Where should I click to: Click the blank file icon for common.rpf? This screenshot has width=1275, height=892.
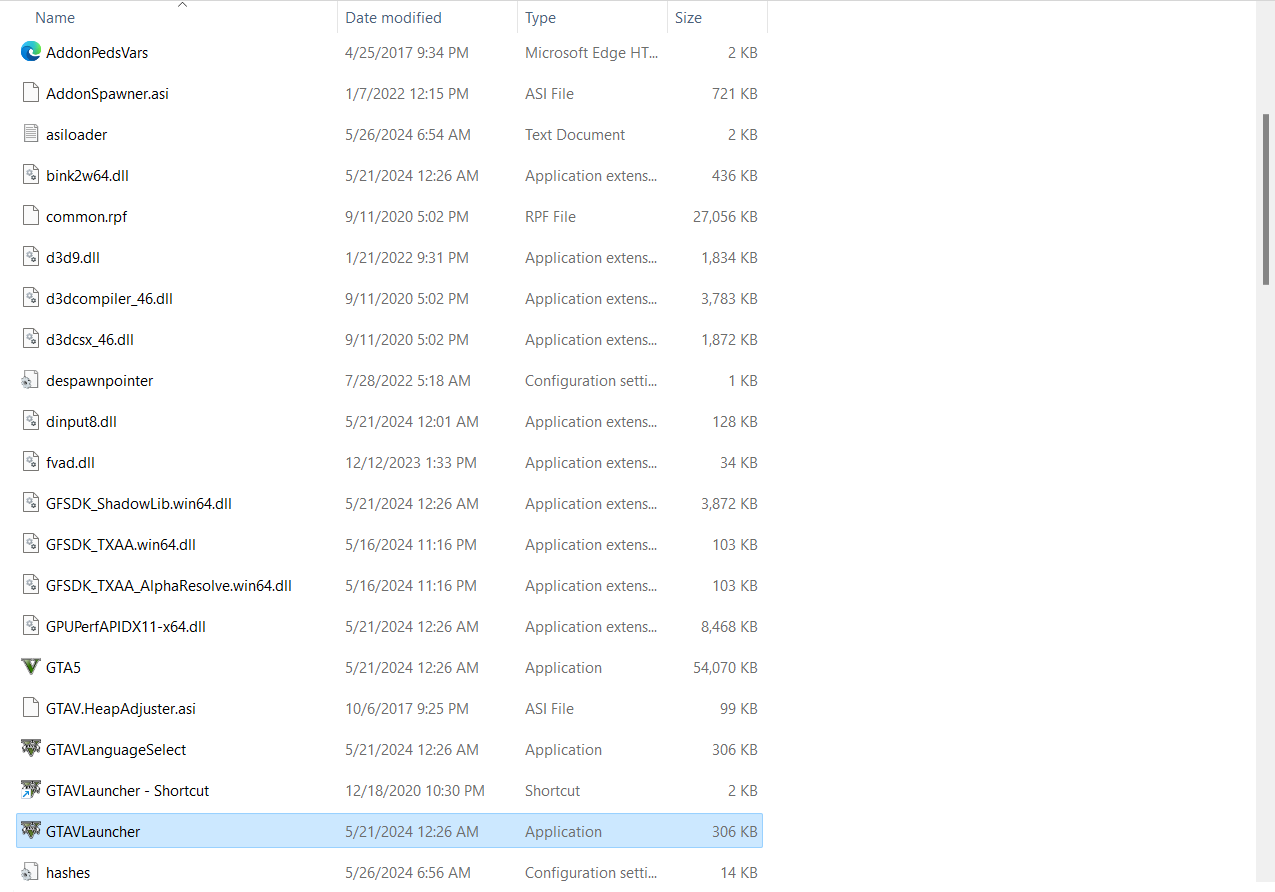[31, 216]
